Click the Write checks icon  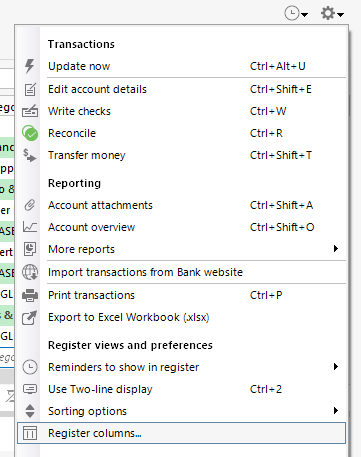(30, 111)
